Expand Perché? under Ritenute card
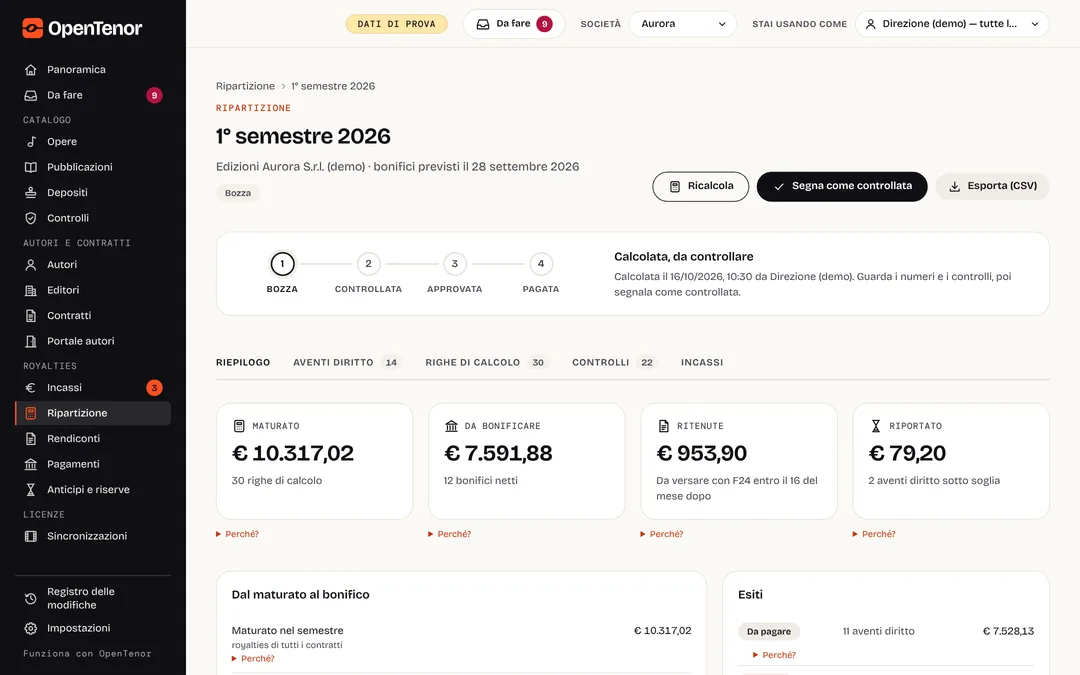This screenshot has height=675, width=1080. [x=662, y=534]
